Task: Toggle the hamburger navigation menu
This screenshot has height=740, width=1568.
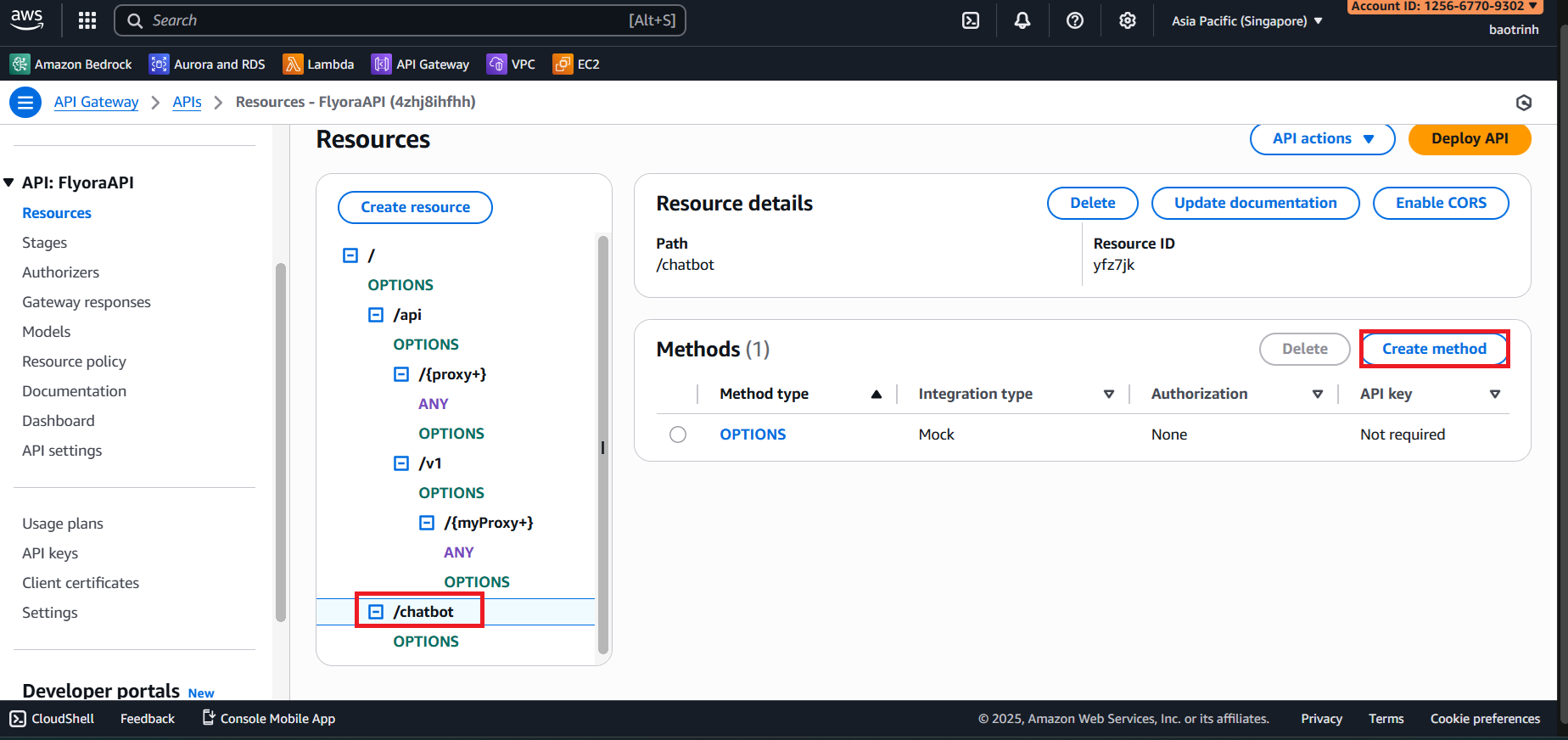Action: (25, 103)
